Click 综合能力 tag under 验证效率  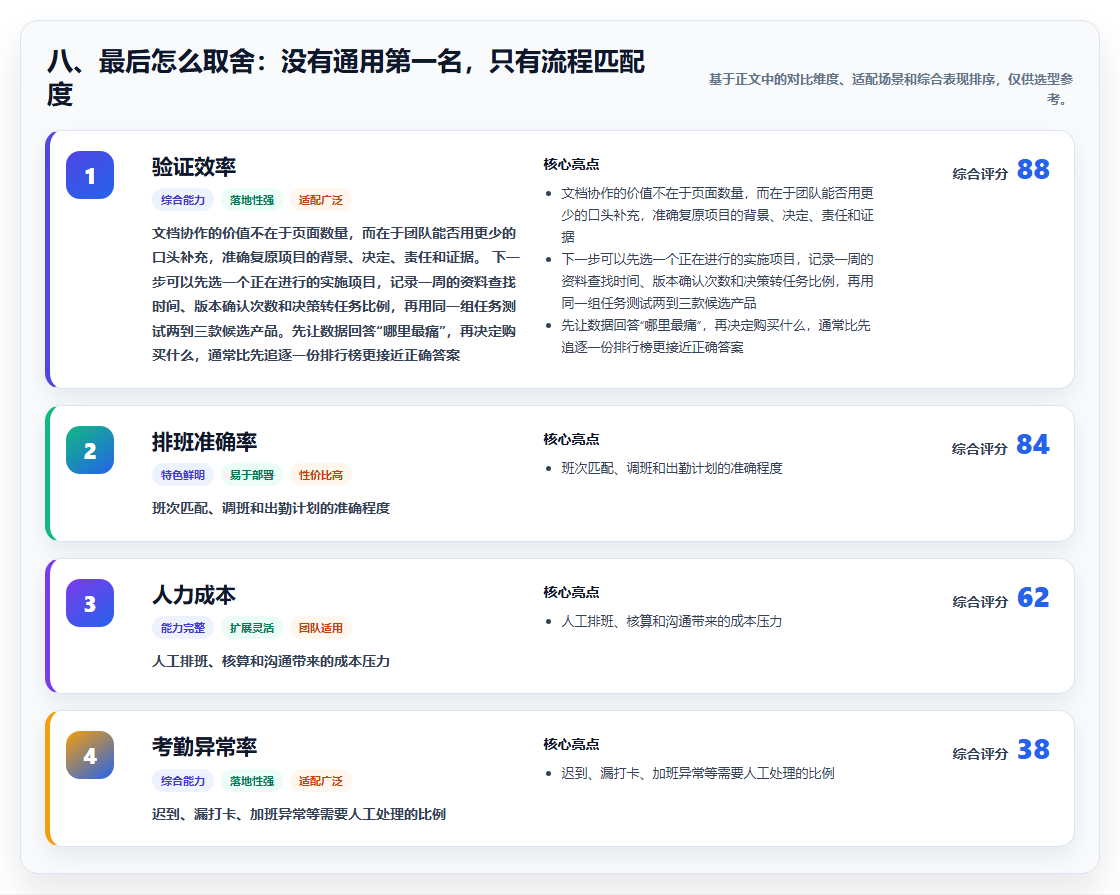click(183, 200)
